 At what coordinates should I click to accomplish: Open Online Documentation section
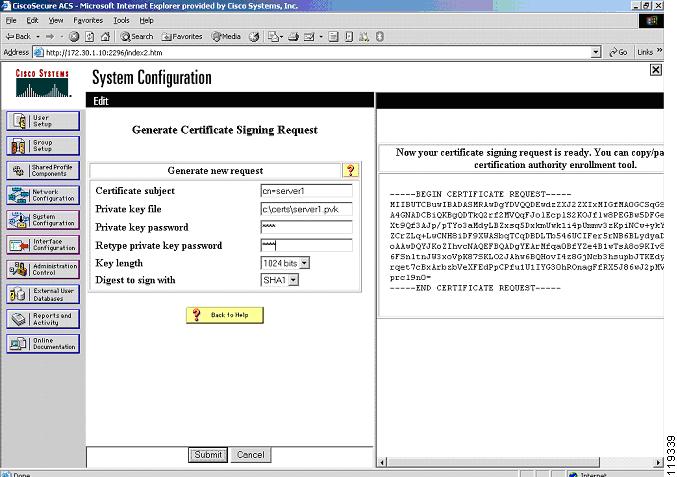pos(43,344)
